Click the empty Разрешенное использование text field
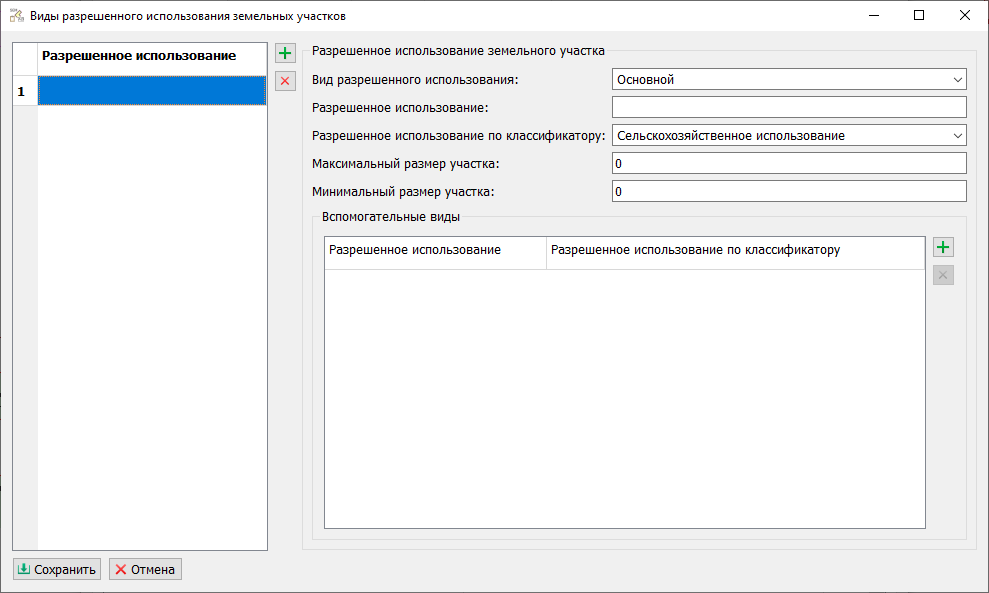Viewport: 989px width, 593px height. [788, 108]
